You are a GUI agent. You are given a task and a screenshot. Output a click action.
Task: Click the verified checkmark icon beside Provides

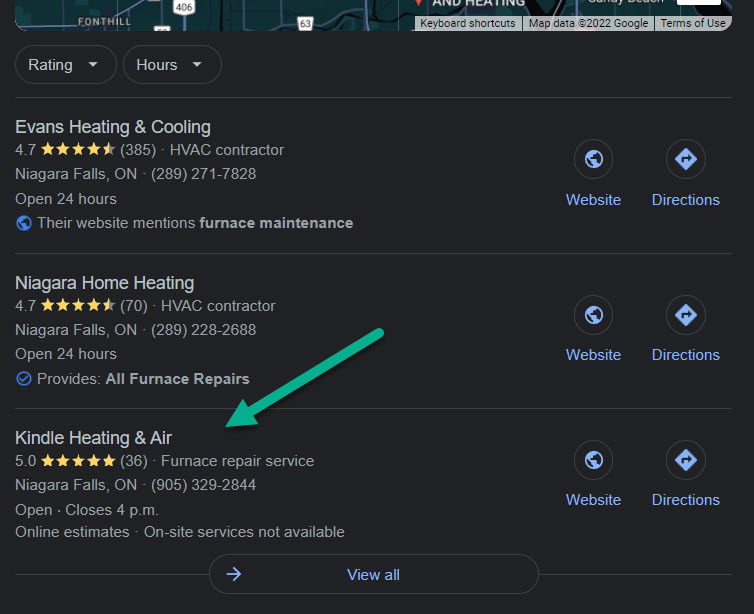click(24, 379)
